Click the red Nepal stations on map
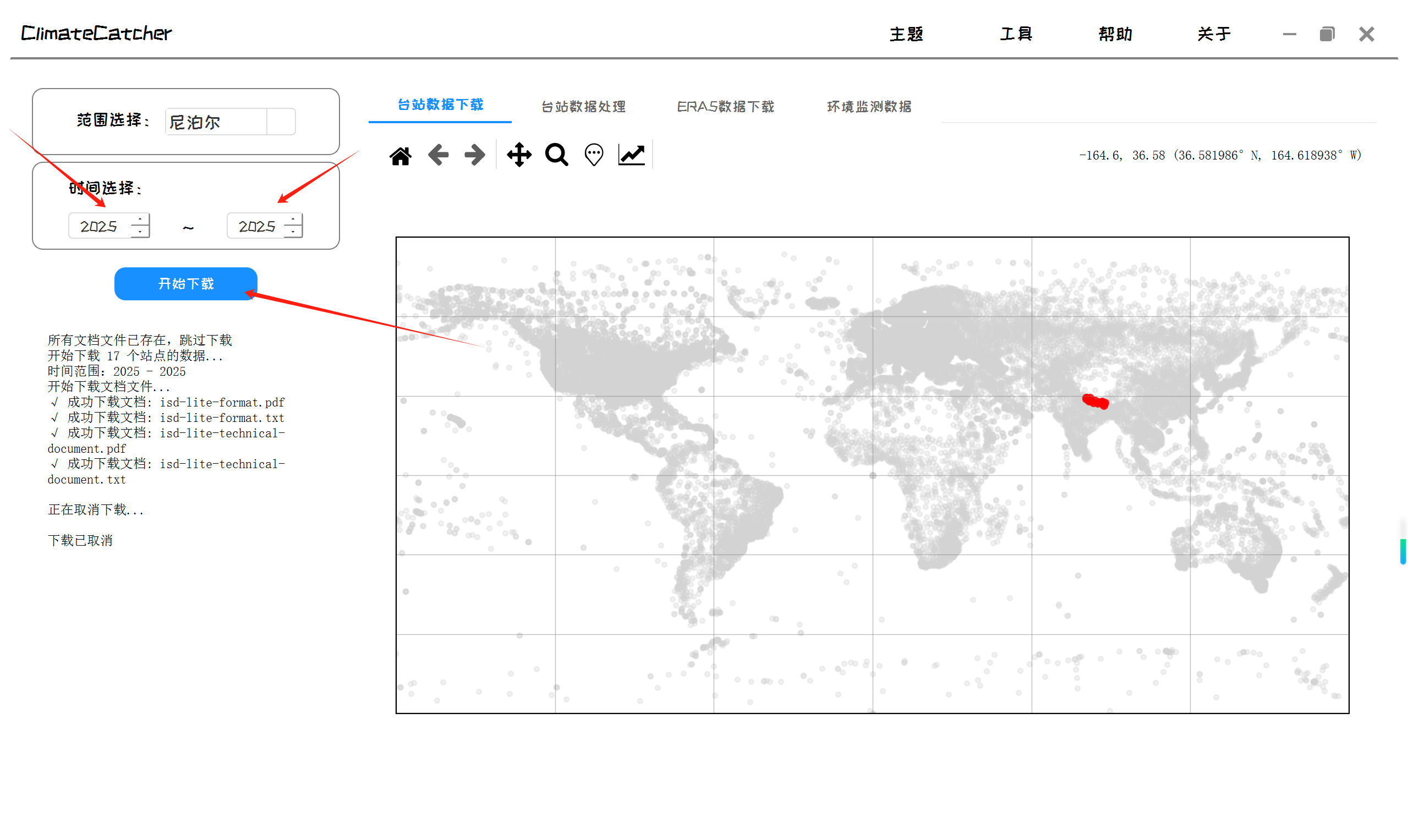This screenshot has height=840, width=1408. (1095, 402)
